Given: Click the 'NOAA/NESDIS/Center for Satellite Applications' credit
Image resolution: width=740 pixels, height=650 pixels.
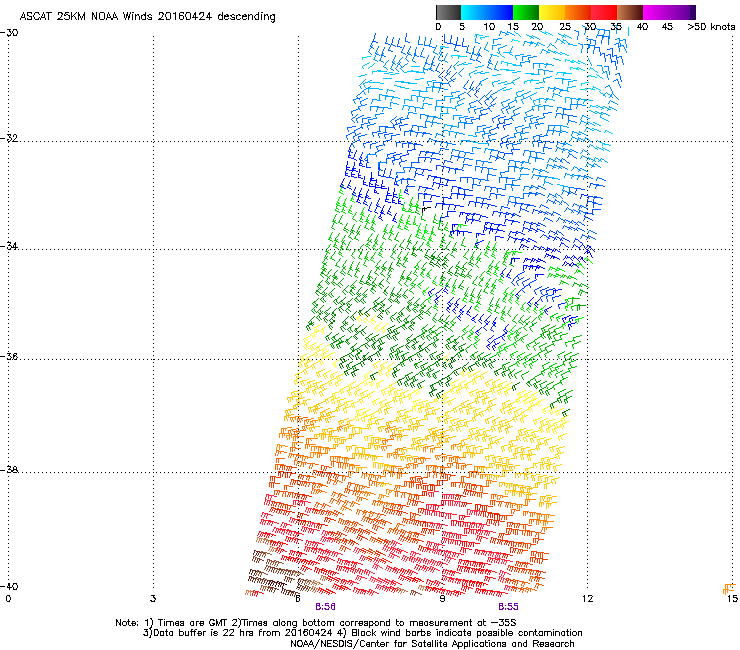Looking at the screenshot, I should pos(432,644).
